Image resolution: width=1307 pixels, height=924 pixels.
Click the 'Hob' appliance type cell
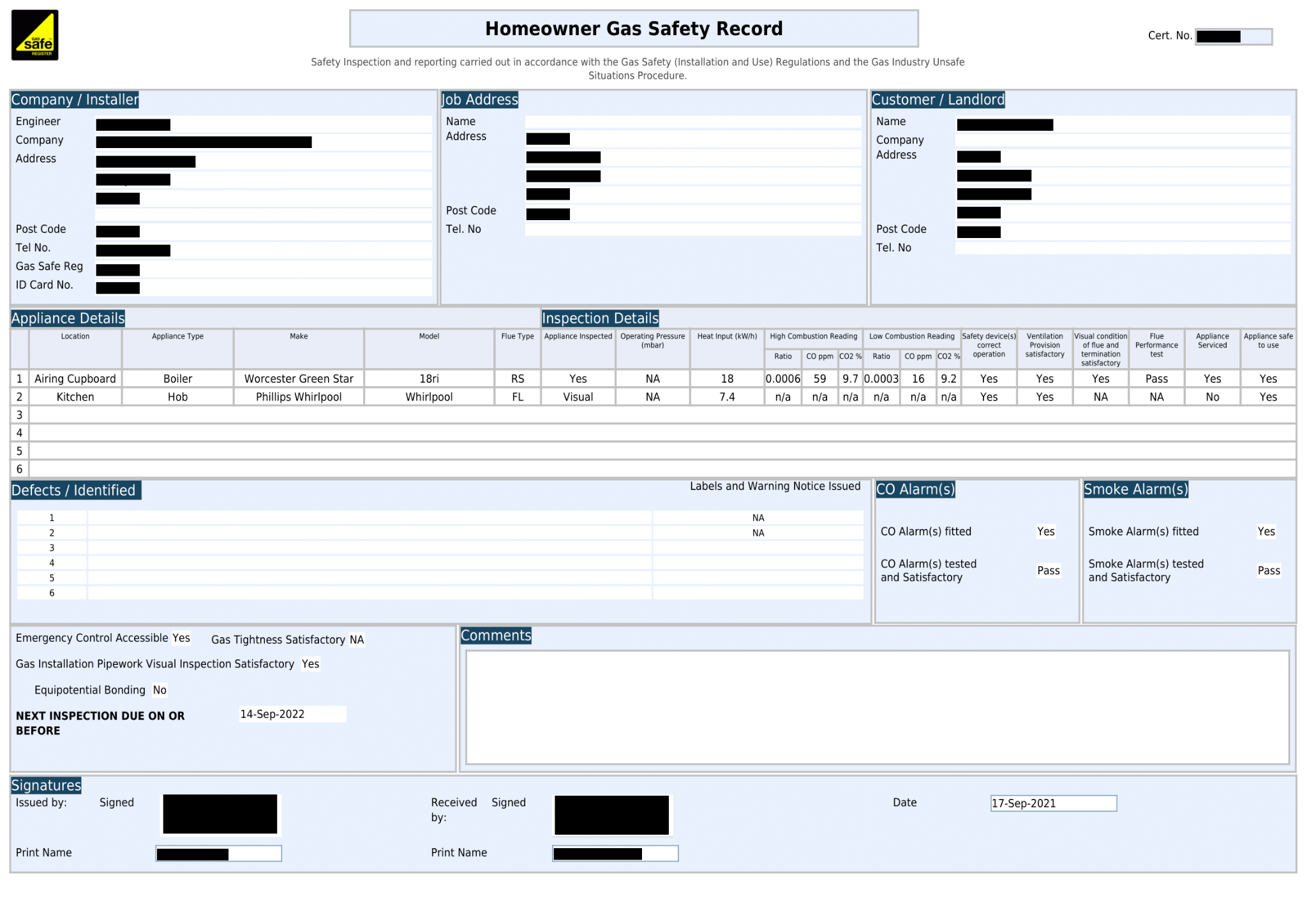coord(177,397)
